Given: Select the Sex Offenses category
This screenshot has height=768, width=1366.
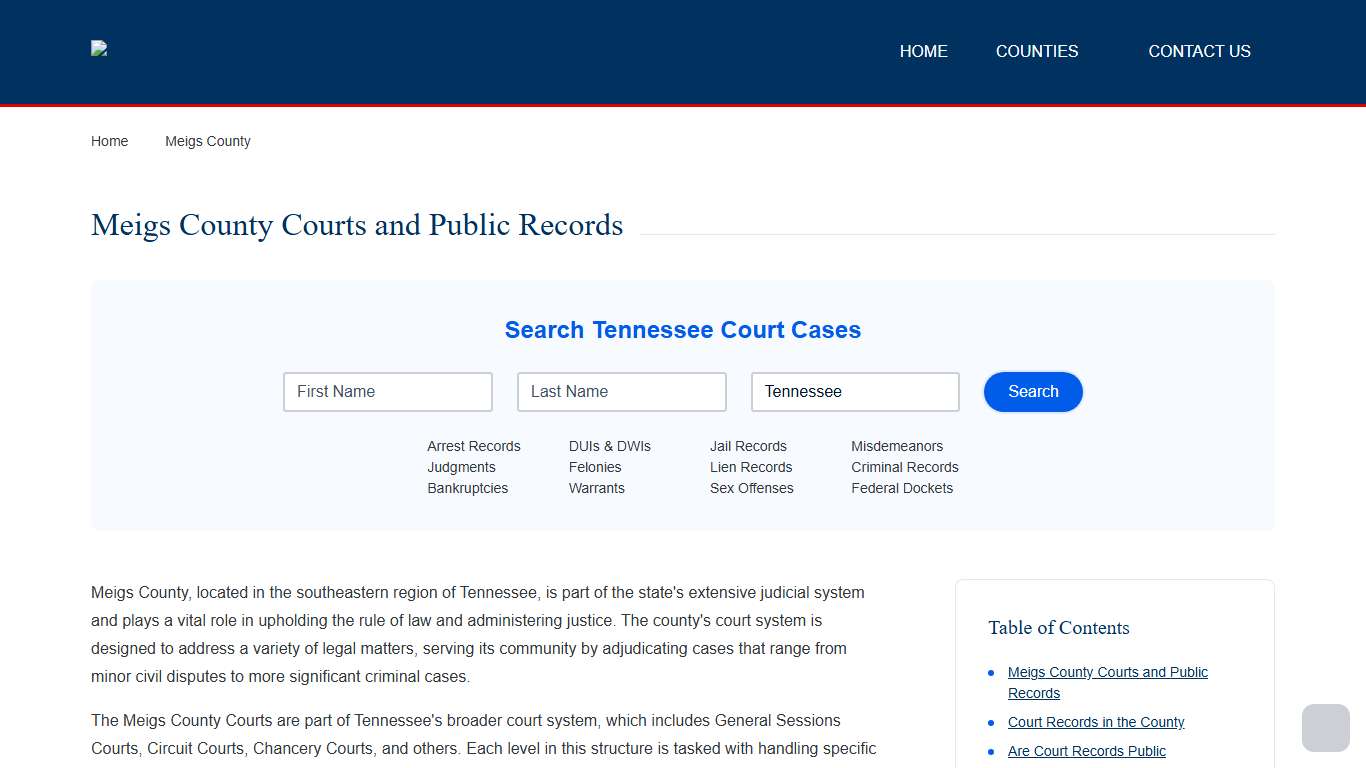Looking at the screenshot, I should tap(752, 488).
